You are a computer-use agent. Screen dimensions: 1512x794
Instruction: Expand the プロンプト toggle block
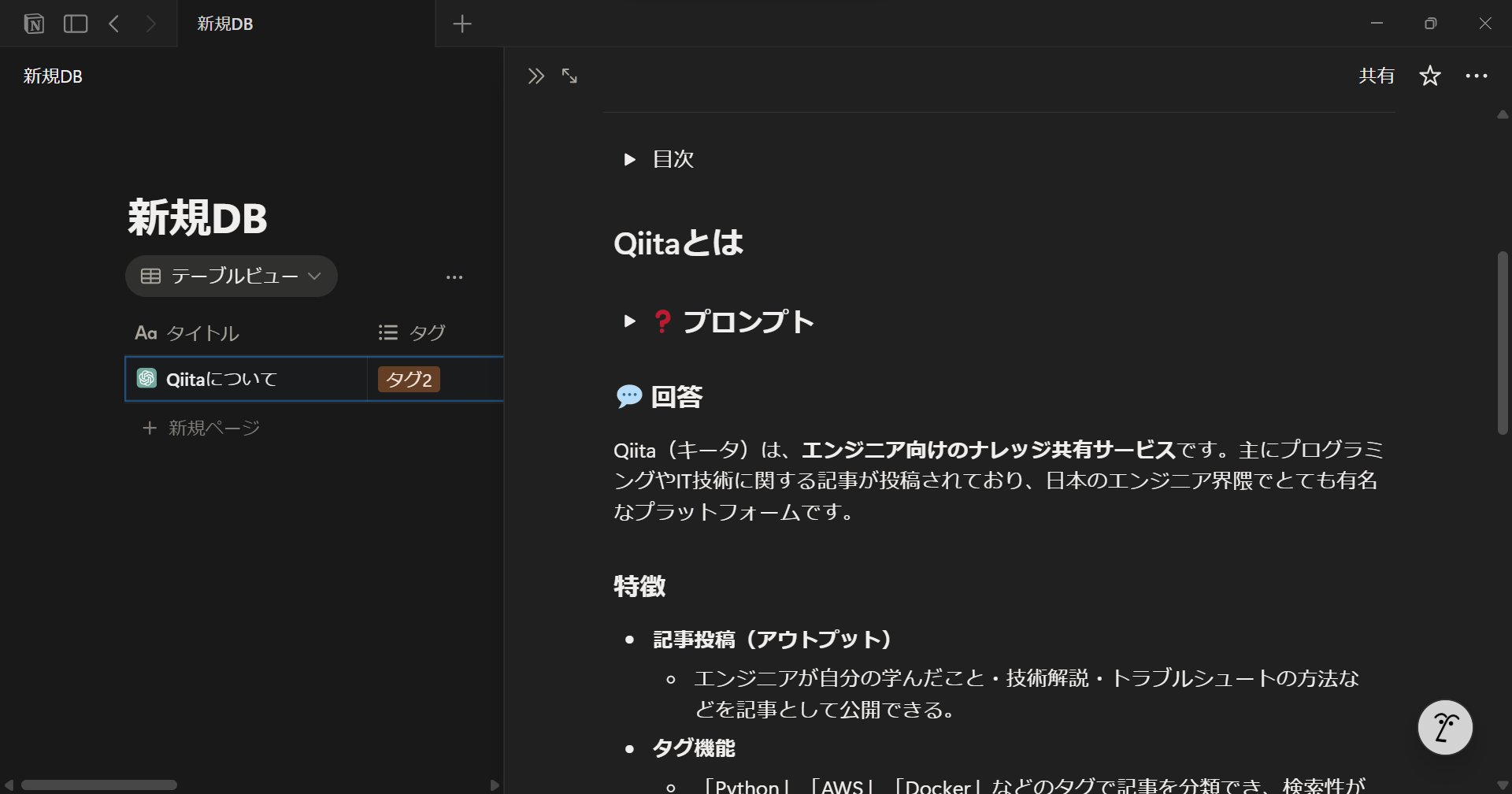click(628, 321)
